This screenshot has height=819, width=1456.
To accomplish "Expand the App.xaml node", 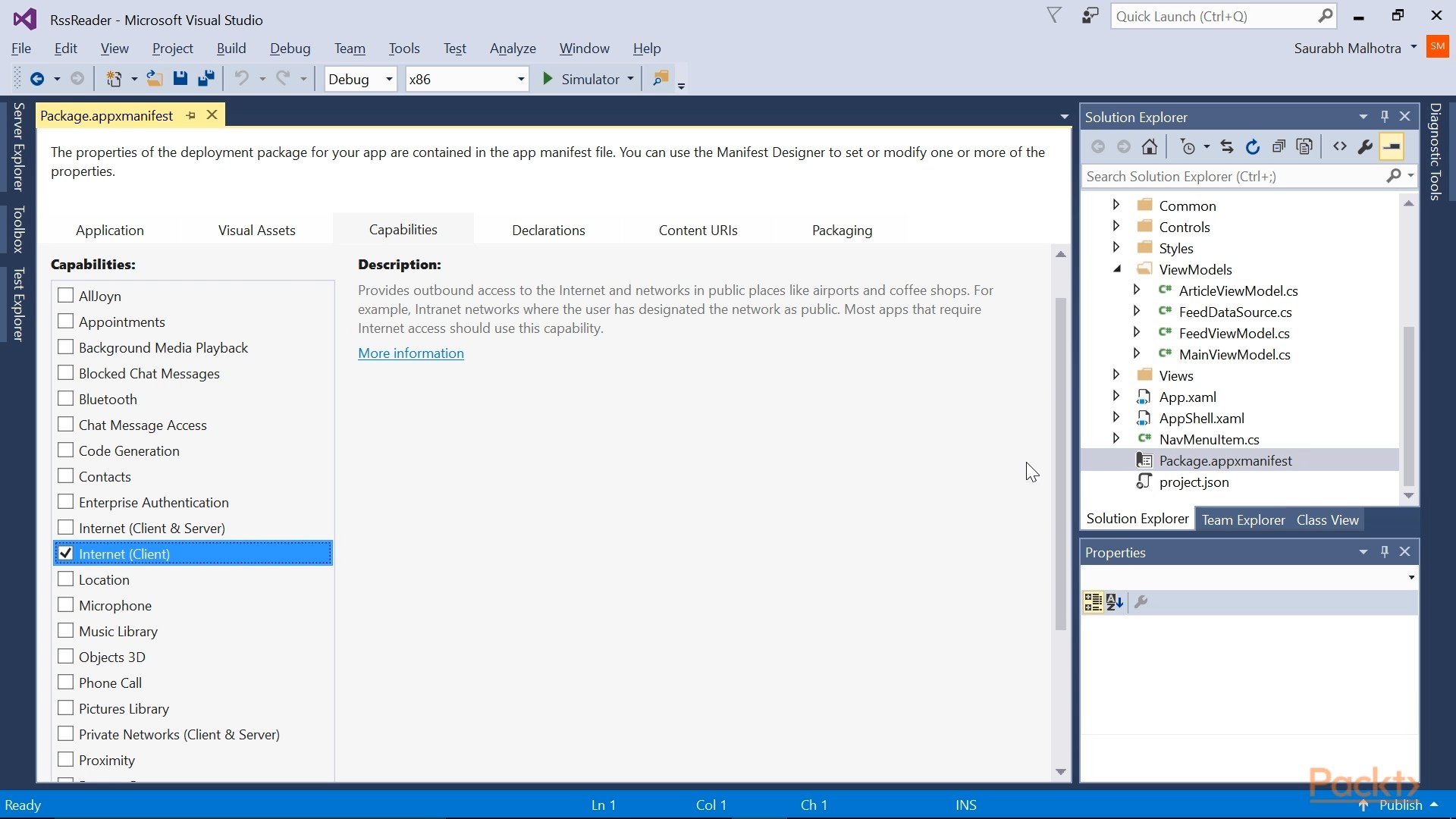I will point(1116,396).
